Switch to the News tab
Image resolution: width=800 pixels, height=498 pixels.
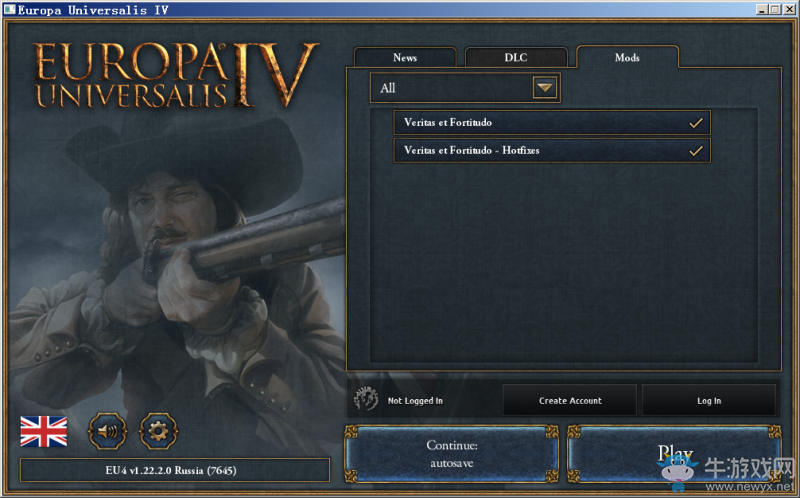tap(405, 57)
